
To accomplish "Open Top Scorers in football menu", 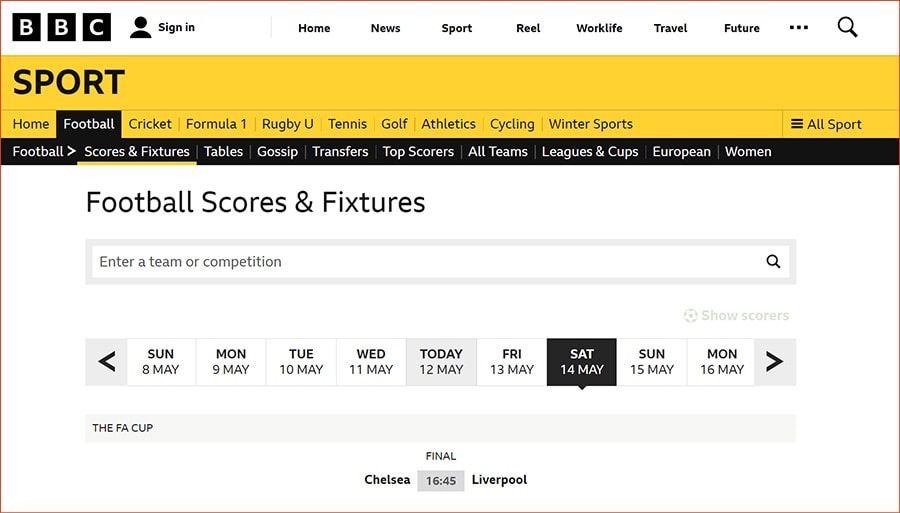I will tap(418, 151).
